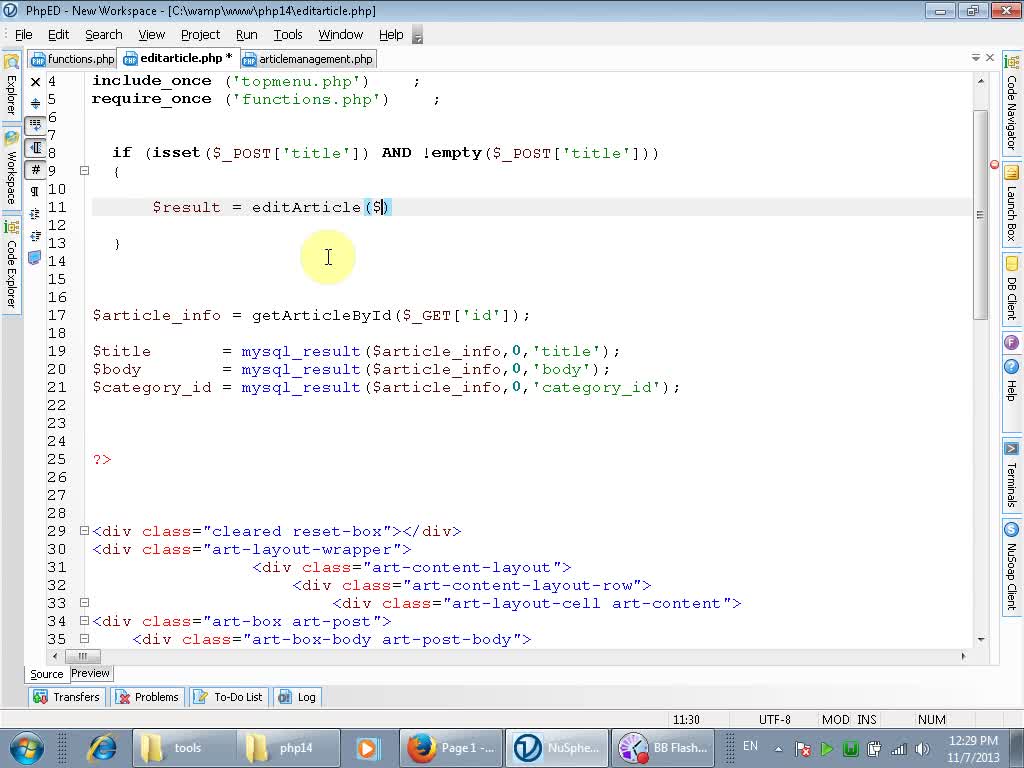The height and width of the screenshot is (768, 1024).
Task: Toggle line numbers with the # icon
Action: (35, 170)
